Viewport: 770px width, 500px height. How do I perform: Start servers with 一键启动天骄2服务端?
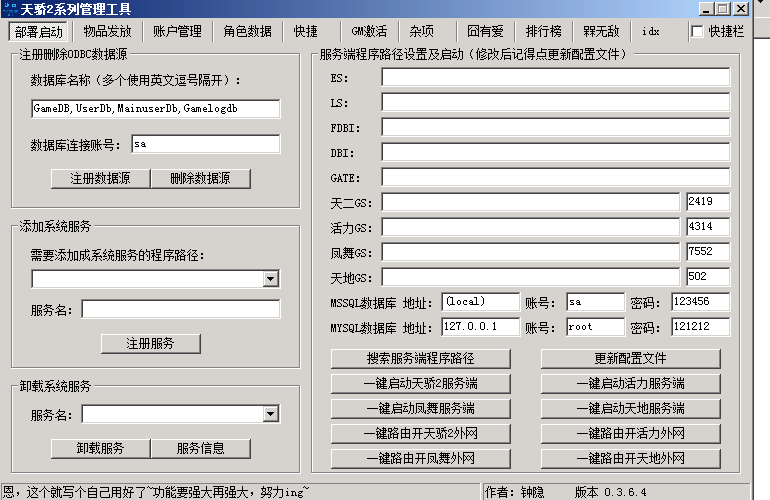(420, 384)
